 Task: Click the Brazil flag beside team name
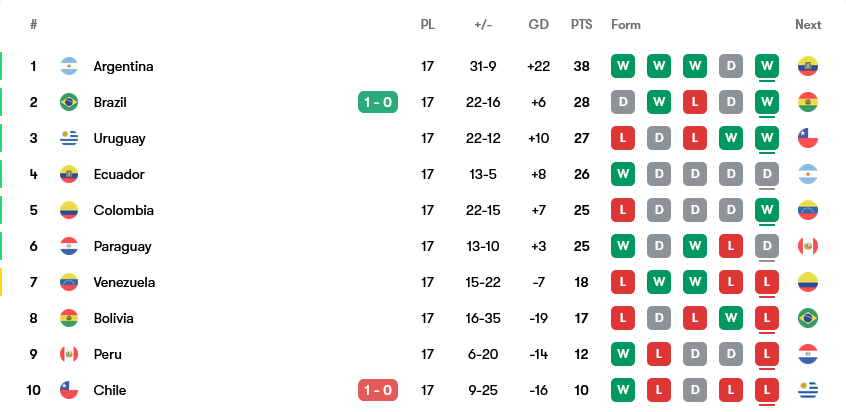69,102
